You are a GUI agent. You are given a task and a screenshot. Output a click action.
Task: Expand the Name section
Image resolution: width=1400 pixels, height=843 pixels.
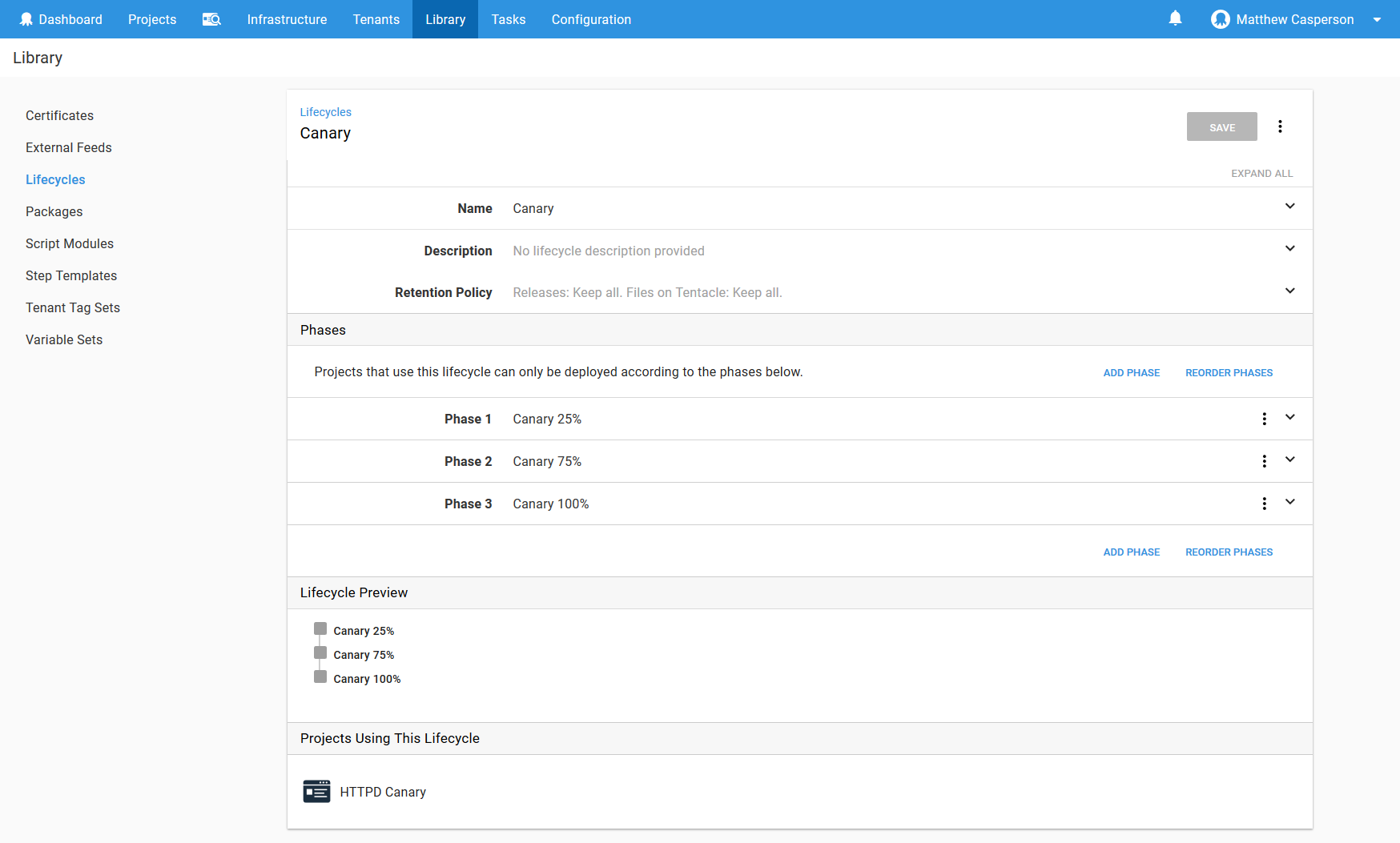pos(1289,207)
